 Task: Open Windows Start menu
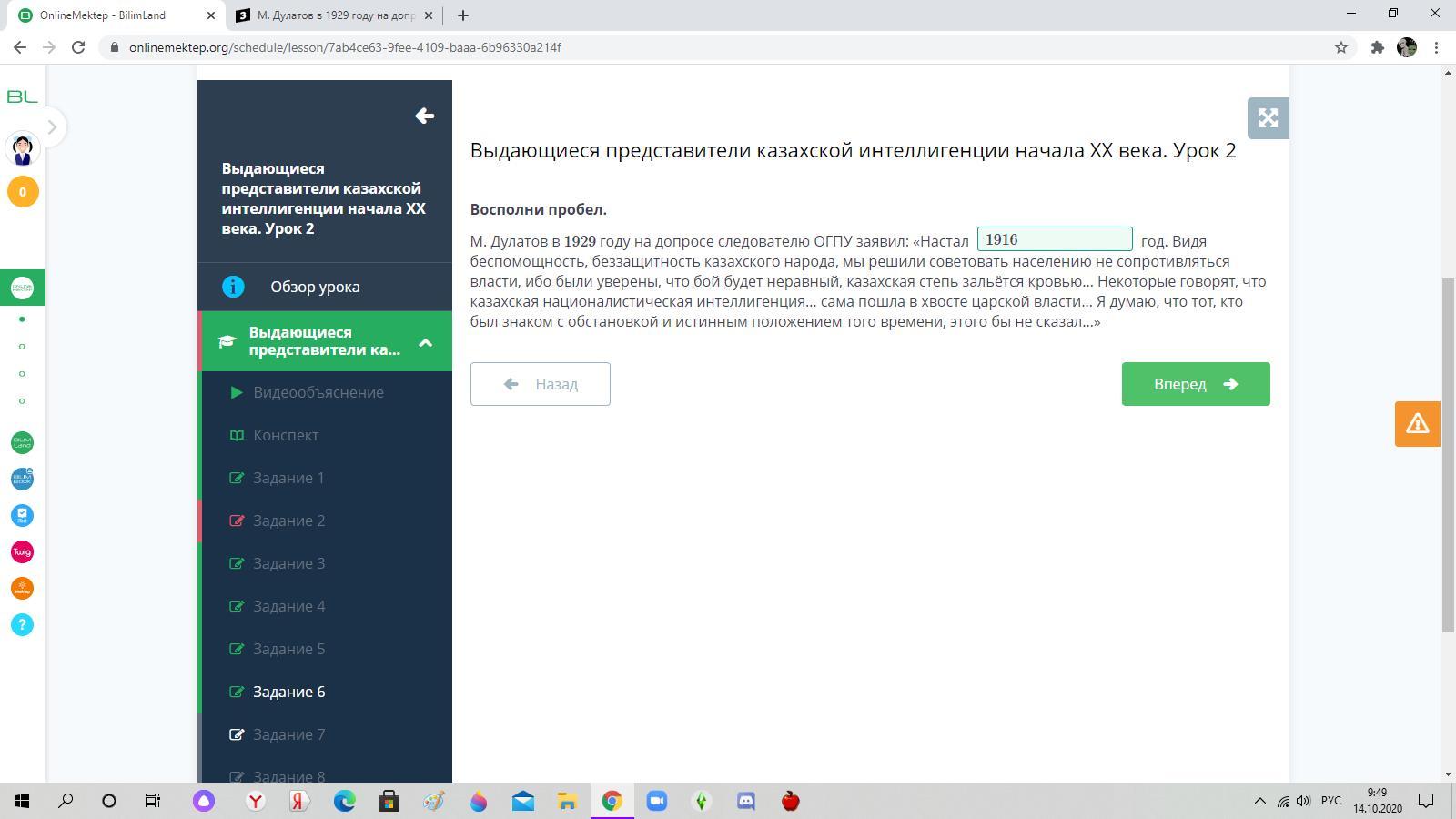(x=22, y=801)
